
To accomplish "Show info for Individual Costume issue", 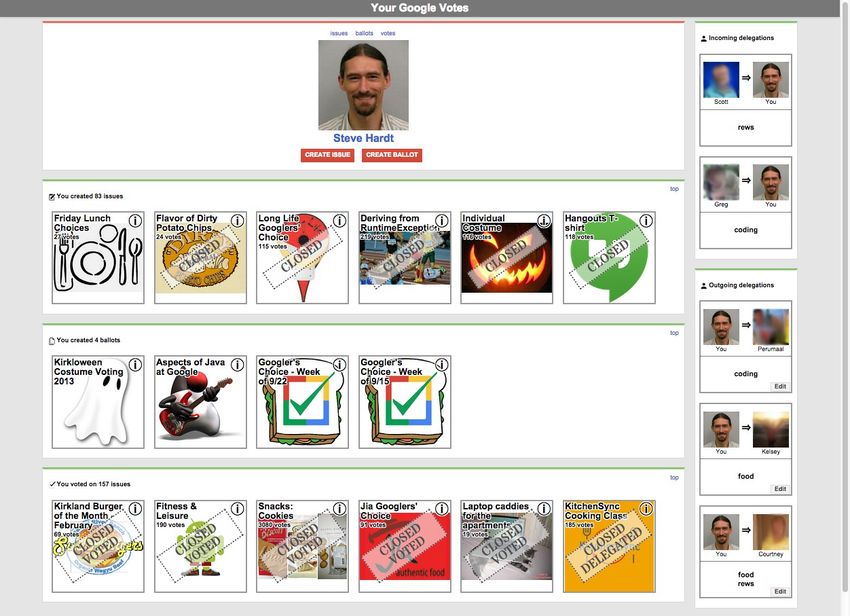I will point(544,221).
